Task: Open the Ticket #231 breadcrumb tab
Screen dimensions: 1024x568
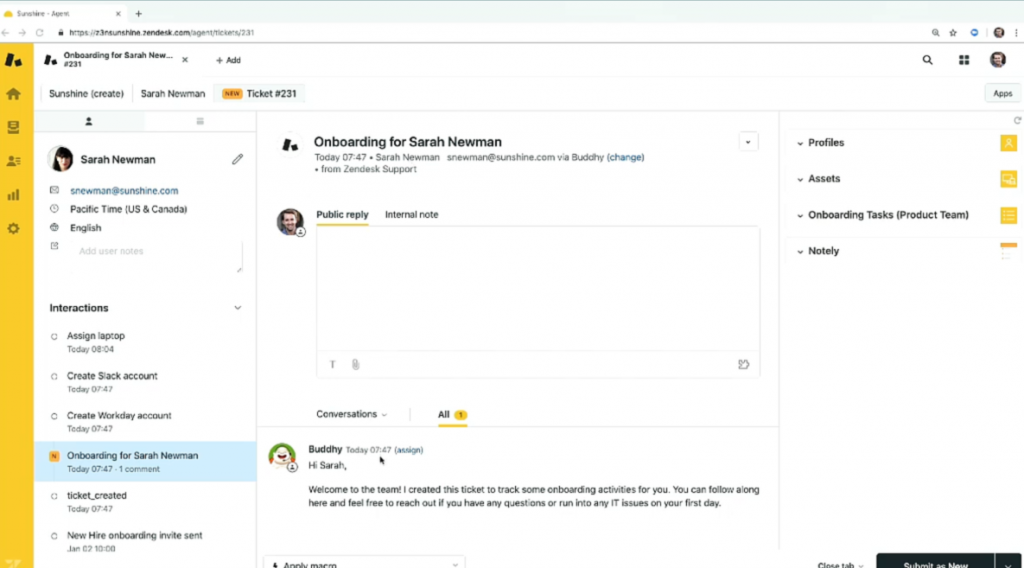Action: [259, 94]
